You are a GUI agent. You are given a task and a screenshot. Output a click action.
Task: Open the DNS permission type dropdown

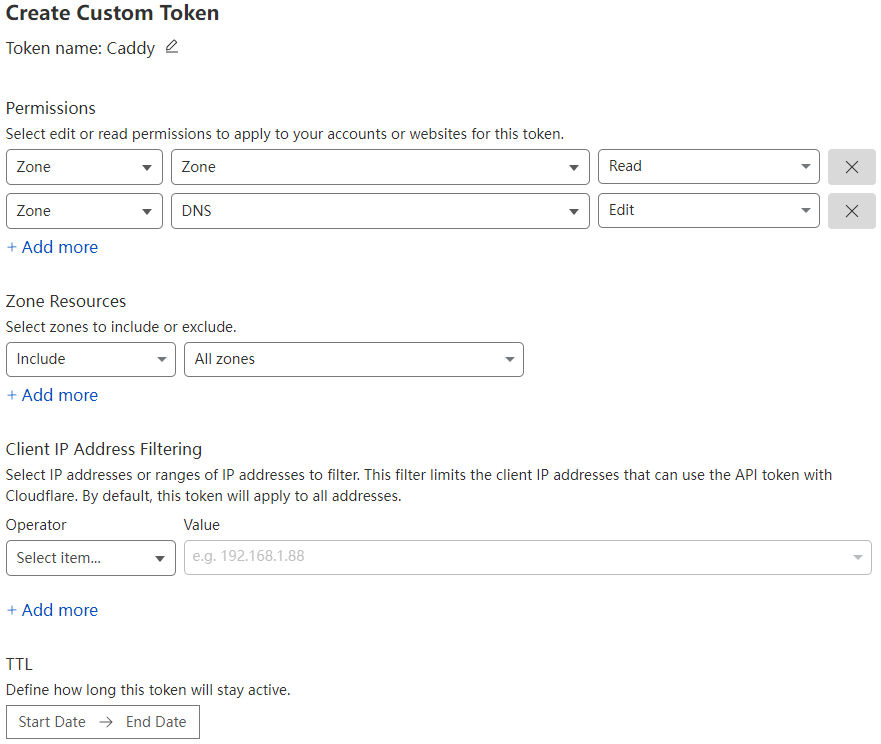(x=380, y=210)
